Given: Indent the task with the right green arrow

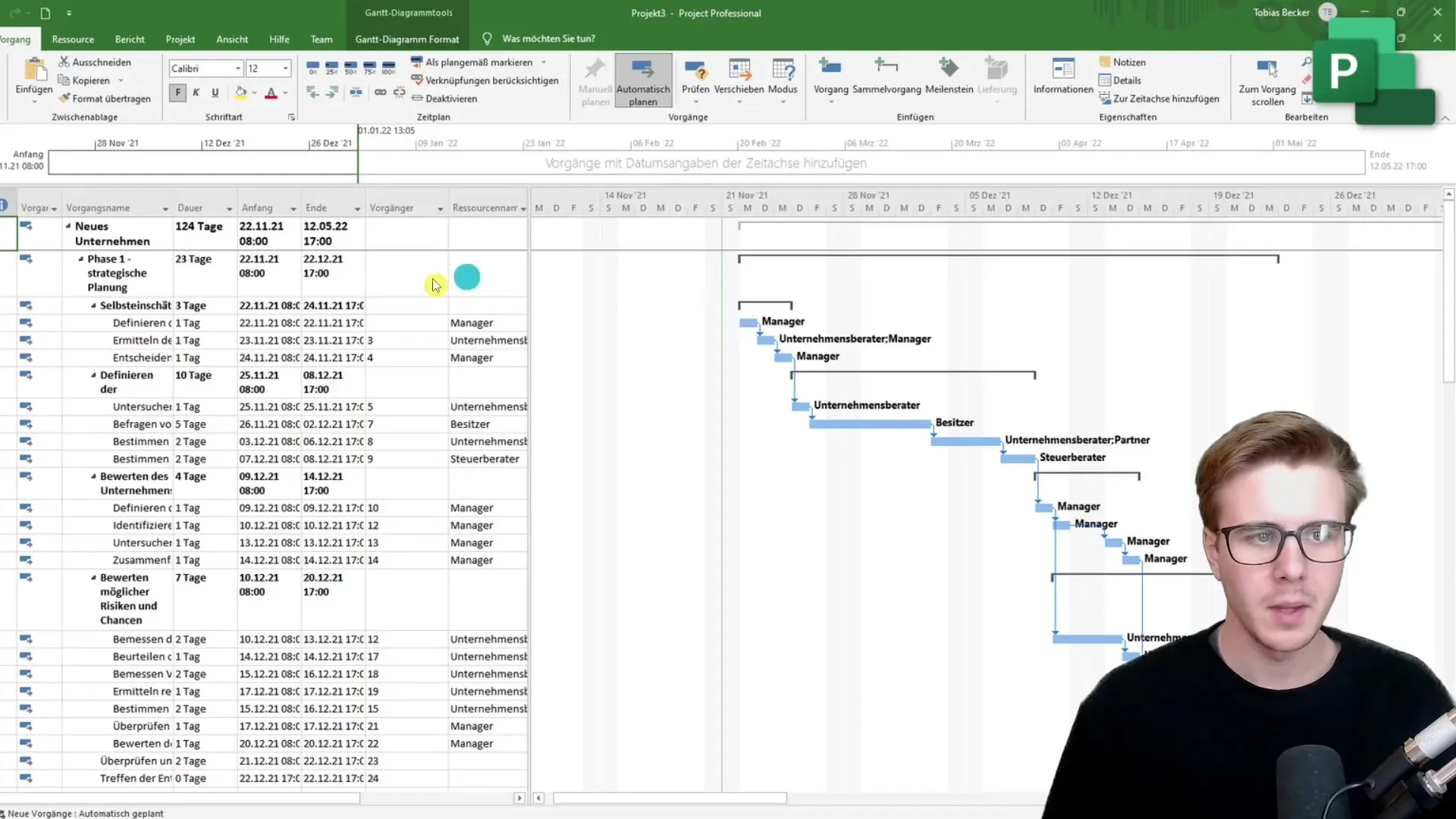Looking at the screenshot, I should point(332,92).
